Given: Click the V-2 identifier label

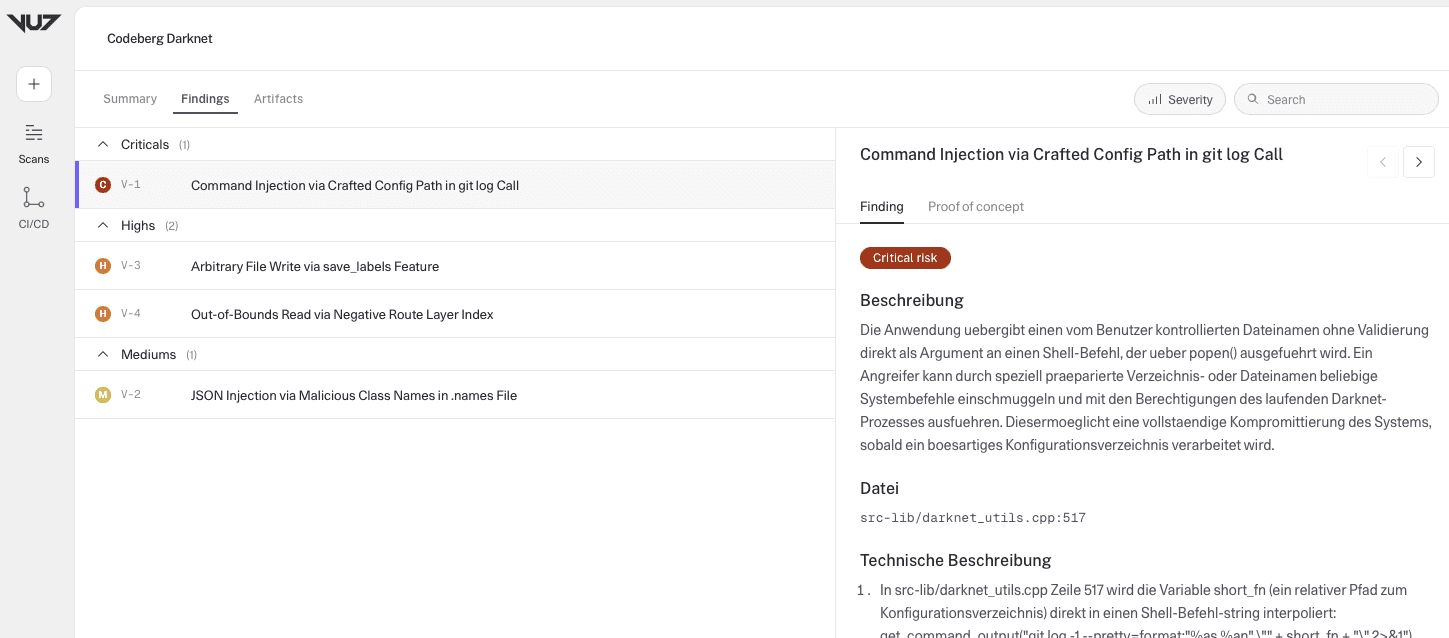Looking at the screenshot, I should pos(131,395).
